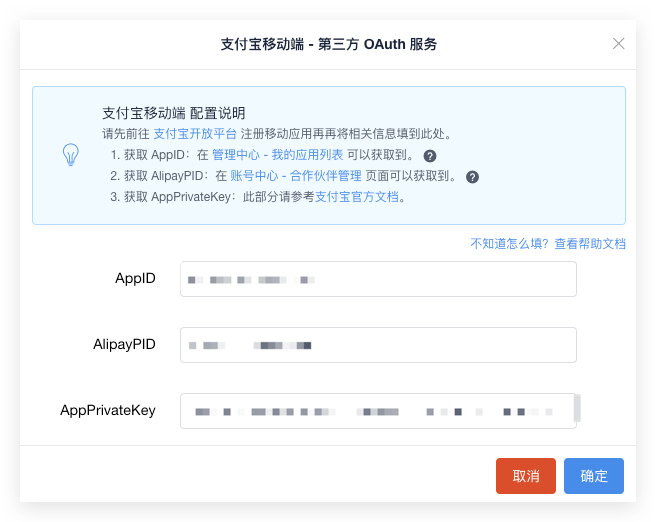The width and height of the screenshot is (656, 522).
Task: Click the blue 确定 button
Action: [x=594, y=476]
